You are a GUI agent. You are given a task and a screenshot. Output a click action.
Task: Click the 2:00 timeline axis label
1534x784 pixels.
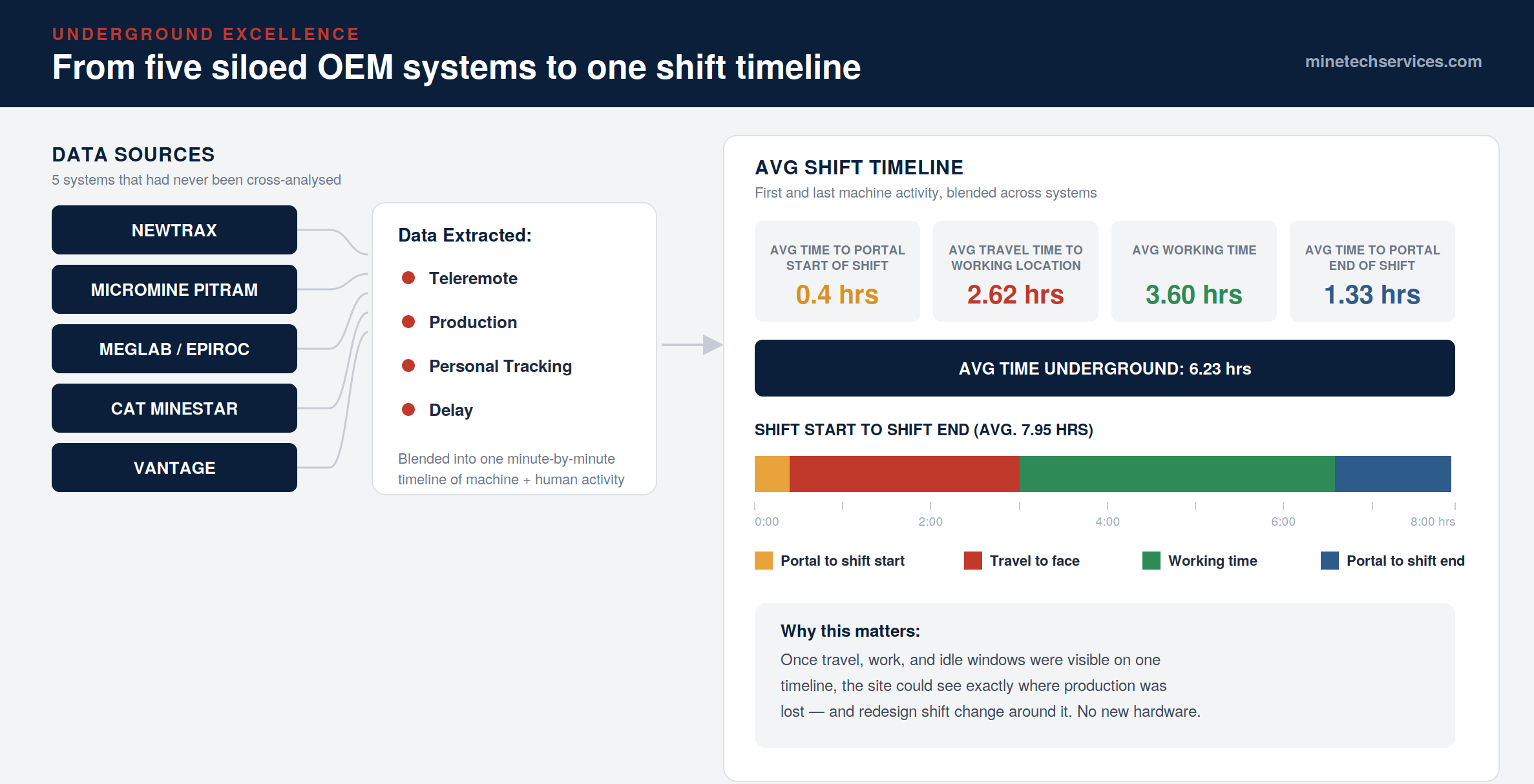[930, 521]
